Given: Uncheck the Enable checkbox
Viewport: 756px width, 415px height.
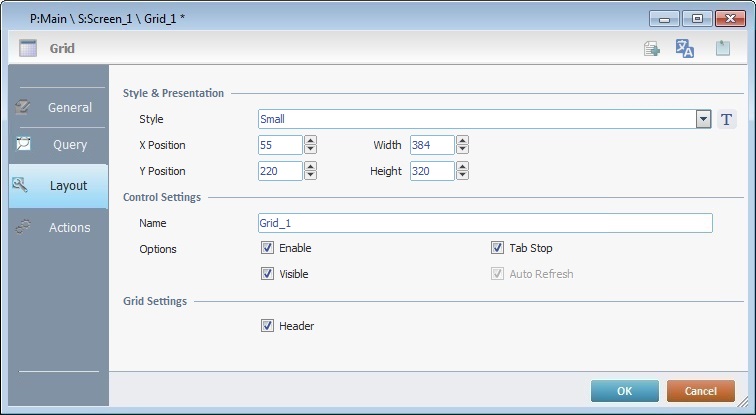Looking at the screenshot, I should point(267,248).
